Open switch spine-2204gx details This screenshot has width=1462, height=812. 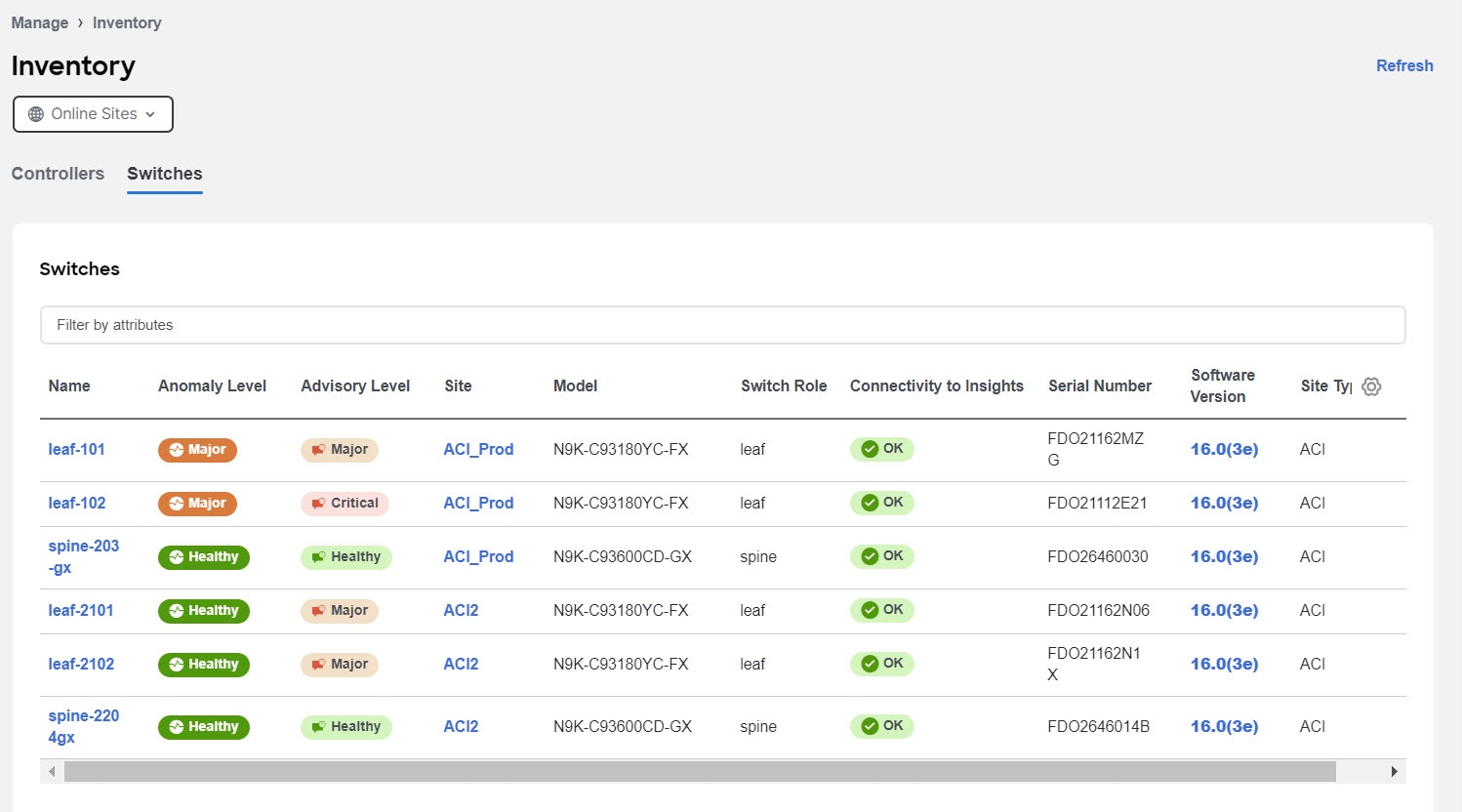click(83, 727)
